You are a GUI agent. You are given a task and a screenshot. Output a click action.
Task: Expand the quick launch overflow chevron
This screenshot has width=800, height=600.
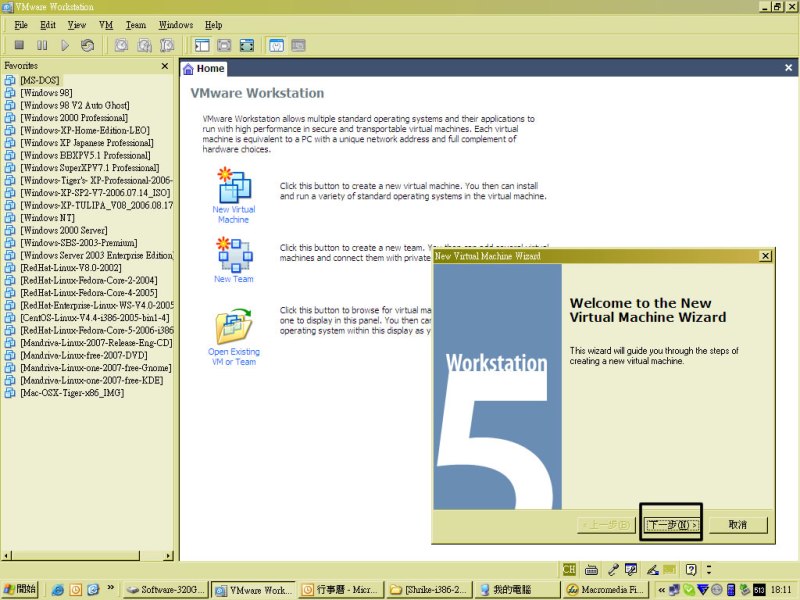[110, 587]
